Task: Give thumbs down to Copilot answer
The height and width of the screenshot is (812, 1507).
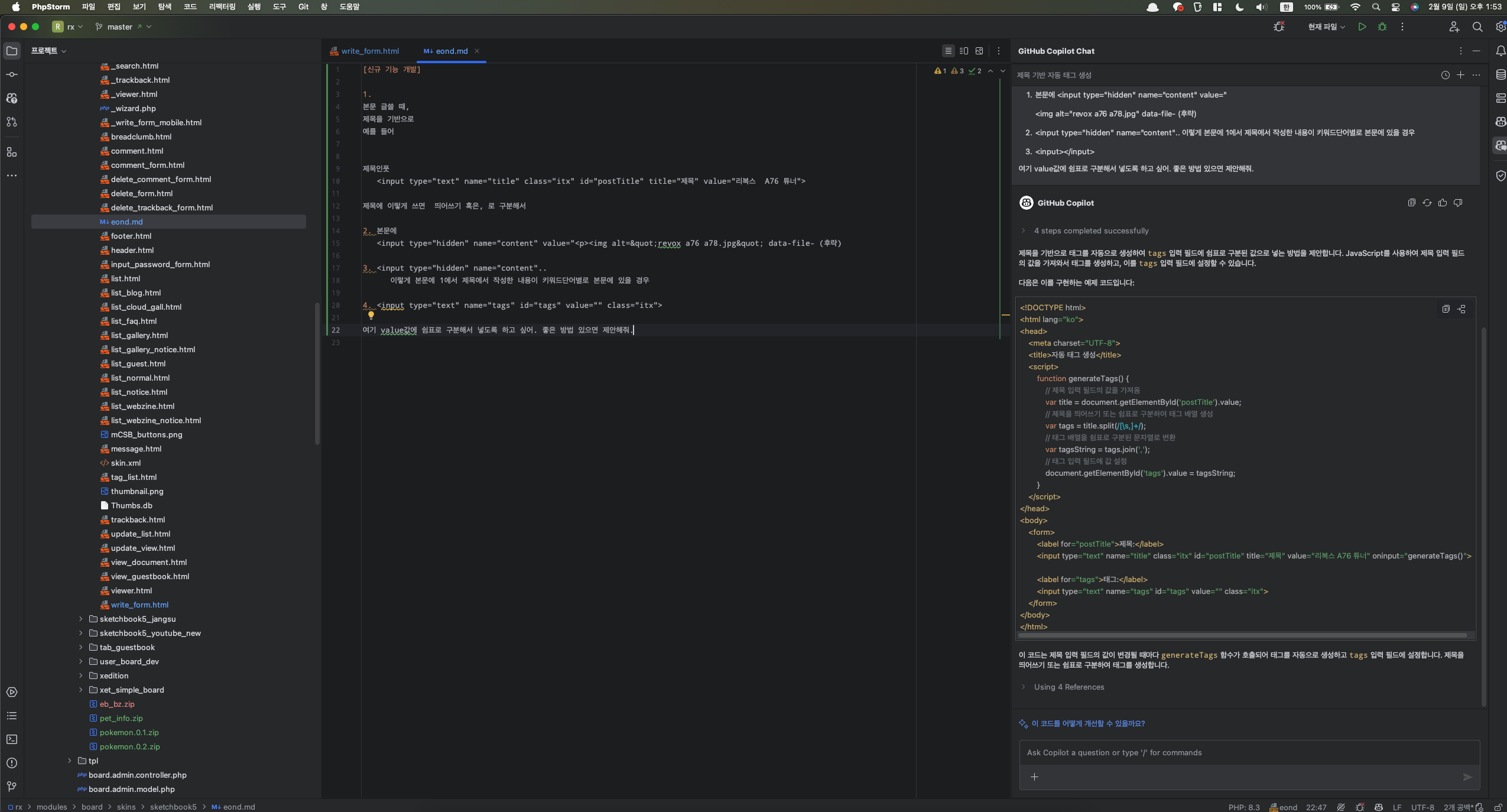Action: (1458, 203)
